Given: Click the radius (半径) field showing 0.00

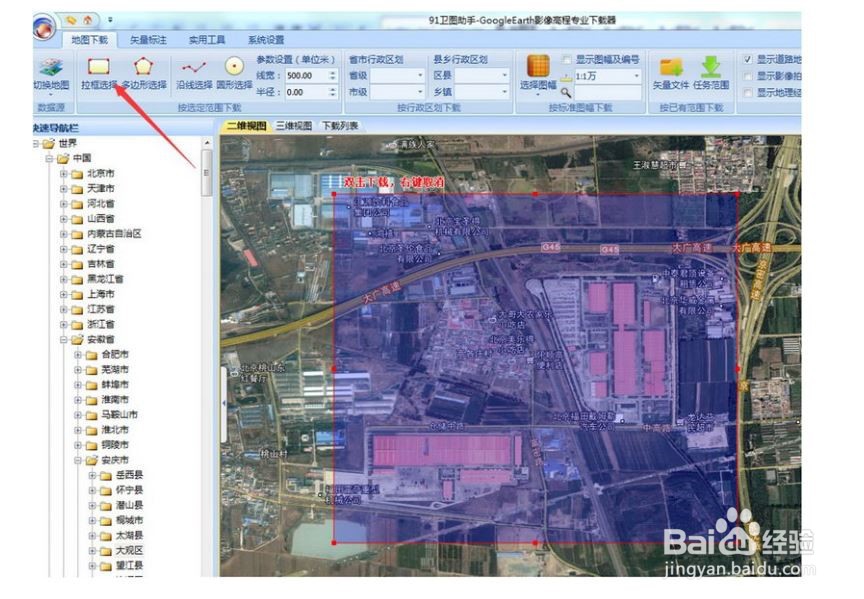Looking at the screenshot, I should [306, 92].
